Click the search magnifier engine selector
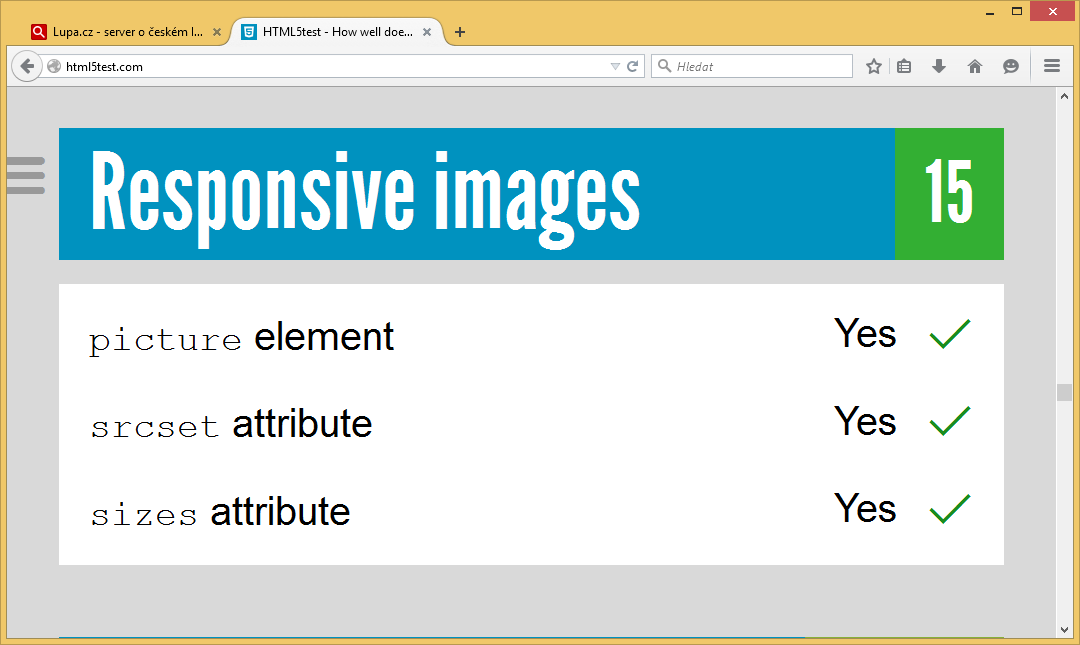 click(x=664, y=67)
